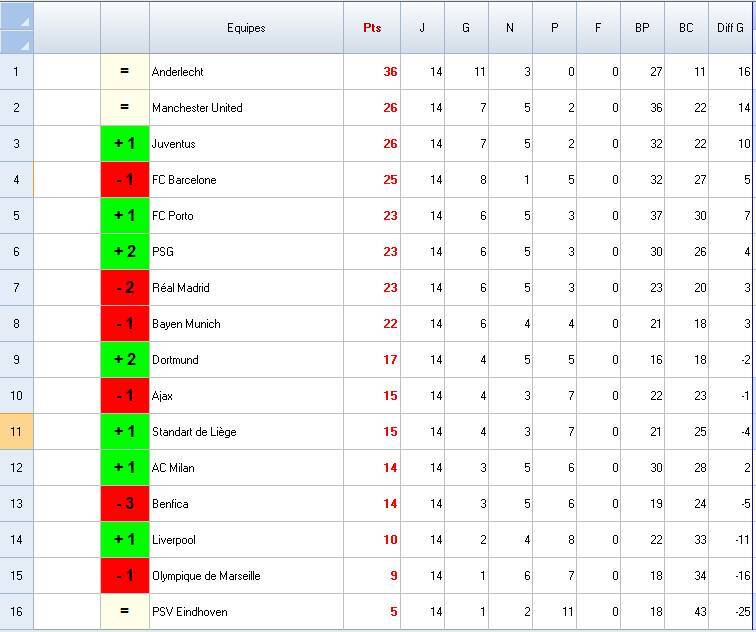Select the red -3 cell beside Benfica
The width and height of the screenshot is (756, 632).
coord(125,504)
